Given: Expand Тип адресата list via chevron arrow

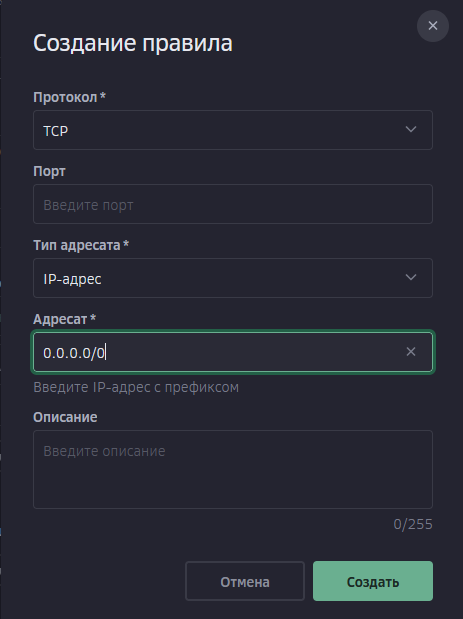Looking at the screenshot, I should (x=411, y=278).
